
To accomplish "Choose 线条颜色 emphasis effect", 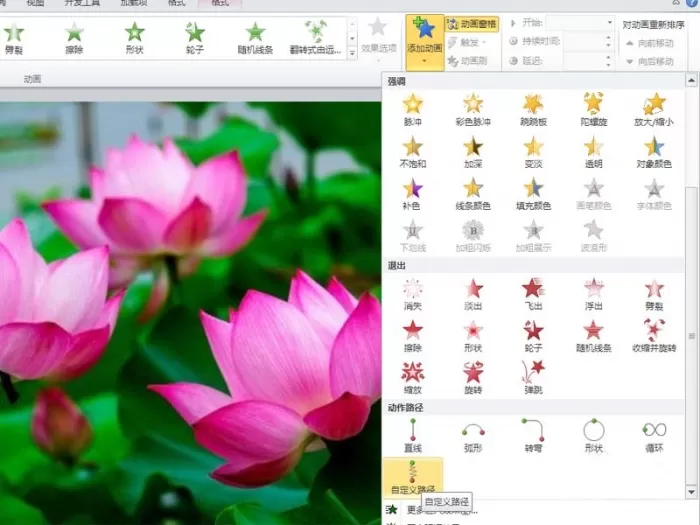I will 473,194.
